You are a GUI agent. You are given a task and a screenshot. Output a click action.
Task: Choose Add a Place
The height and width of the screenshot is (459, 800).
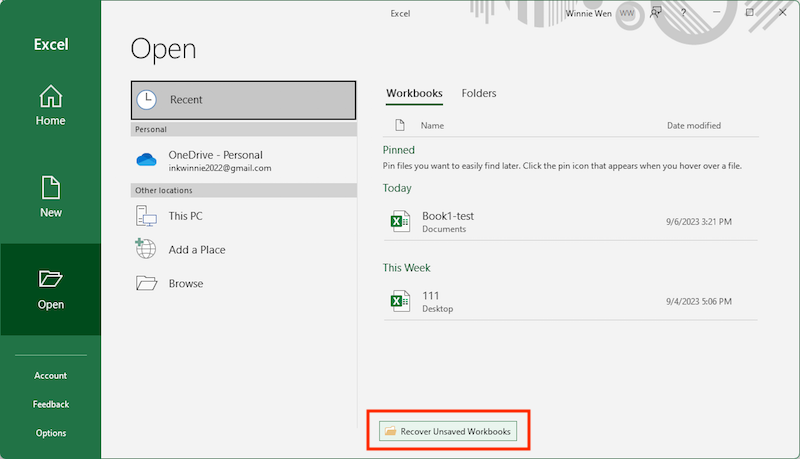243,249
